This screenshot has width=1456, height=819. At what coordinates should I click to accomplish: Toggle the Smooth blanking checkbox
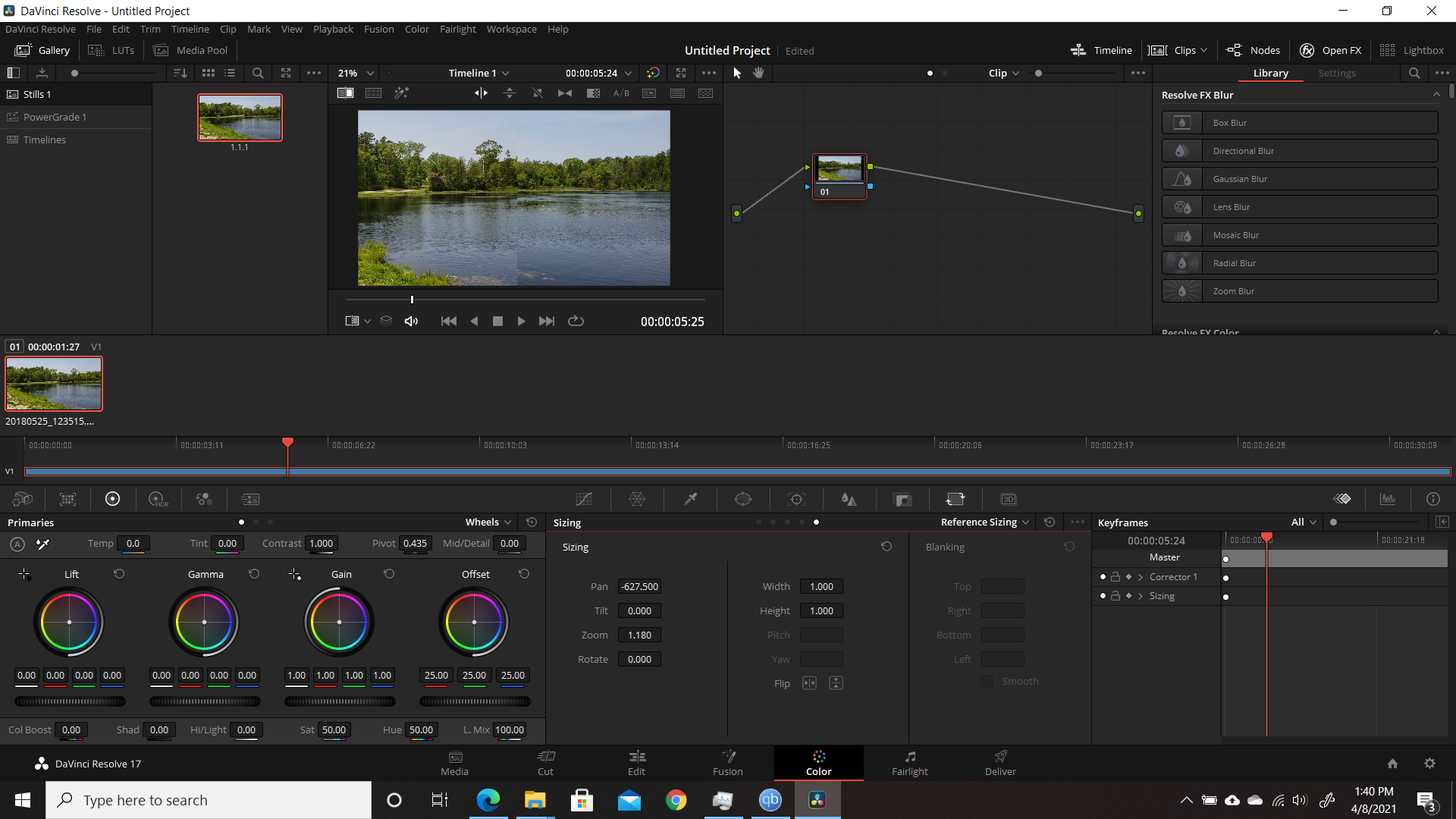(987, 681)
